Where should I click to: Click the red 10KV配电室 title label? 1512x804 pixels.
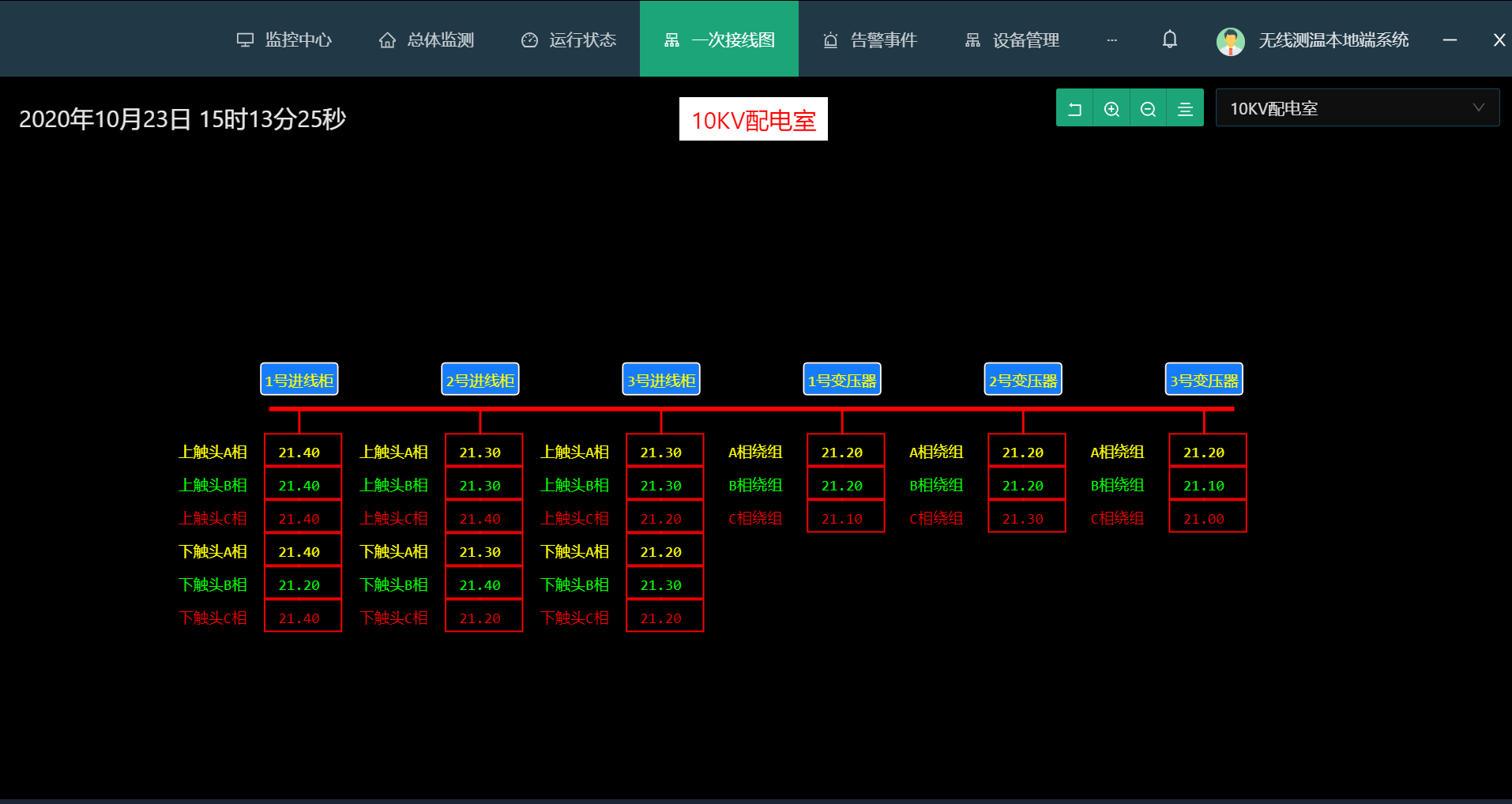coord(753,119)
